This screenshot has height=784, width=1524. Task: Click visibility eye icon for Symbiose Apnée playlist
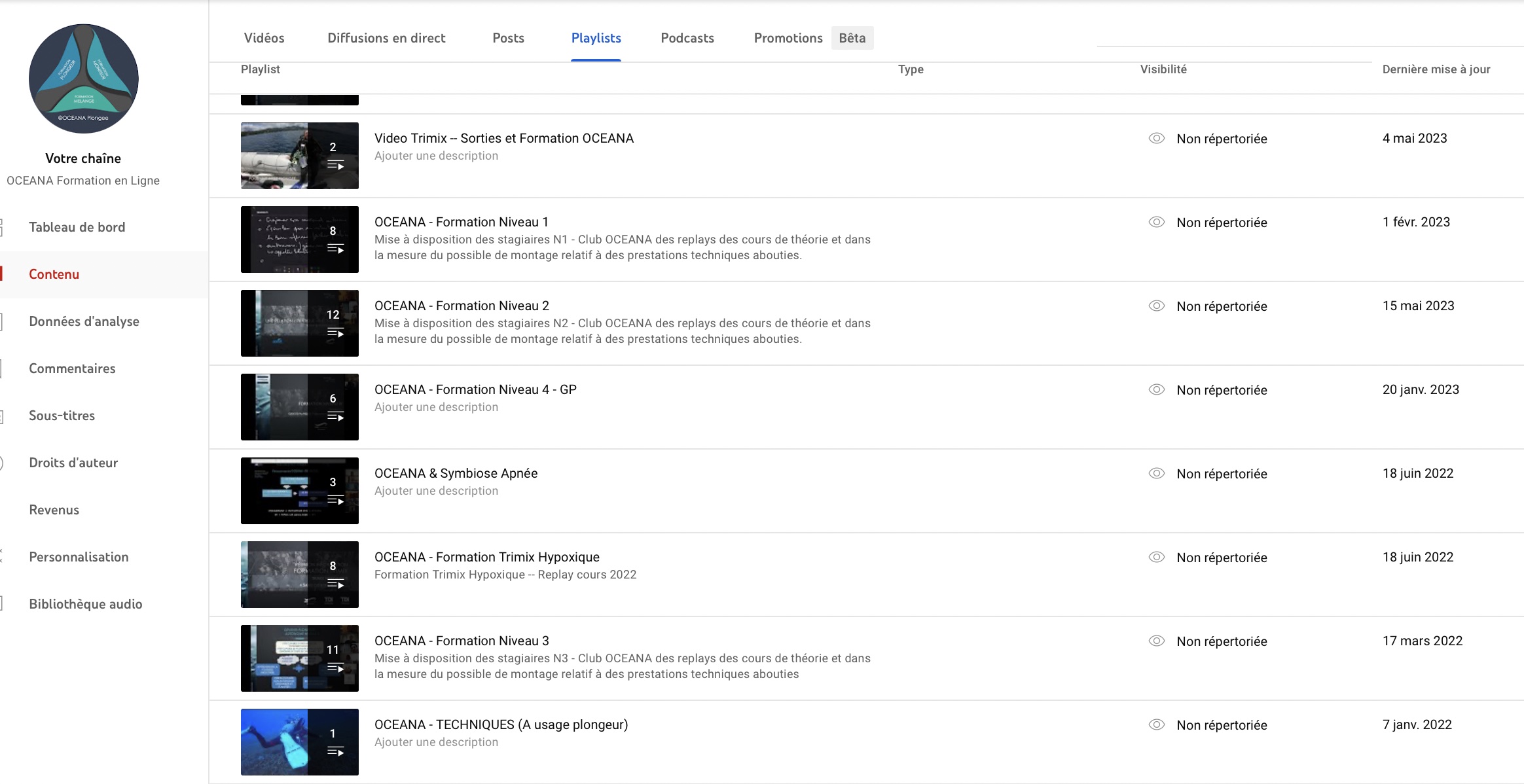point(1157,473)
